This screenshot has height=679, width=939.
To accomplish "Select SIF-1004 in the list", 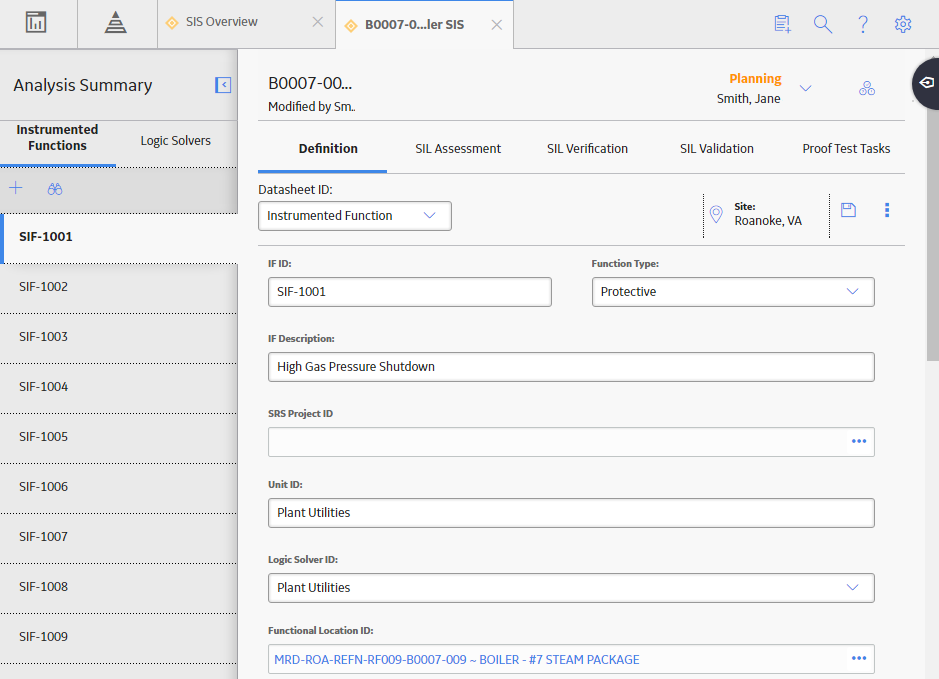I will coord(119,387).
